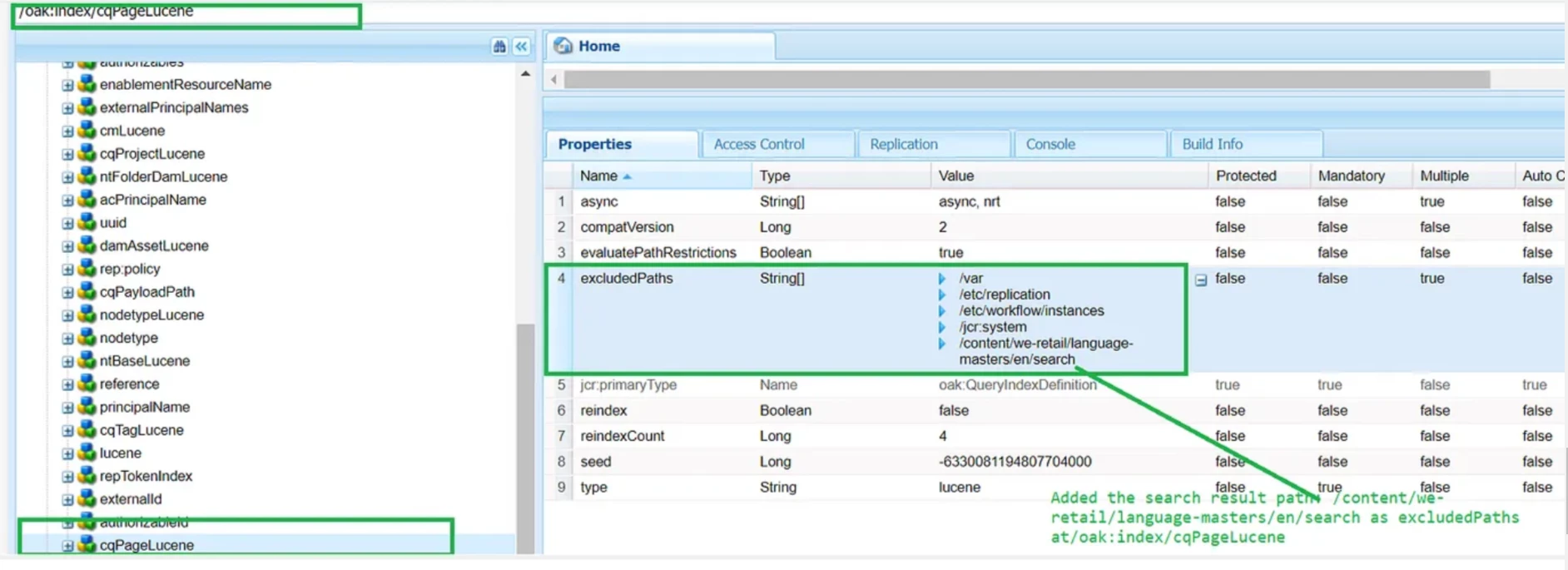Click the uuid node icon
Viewport: 1568px width, 570px height.
(87, 223)
